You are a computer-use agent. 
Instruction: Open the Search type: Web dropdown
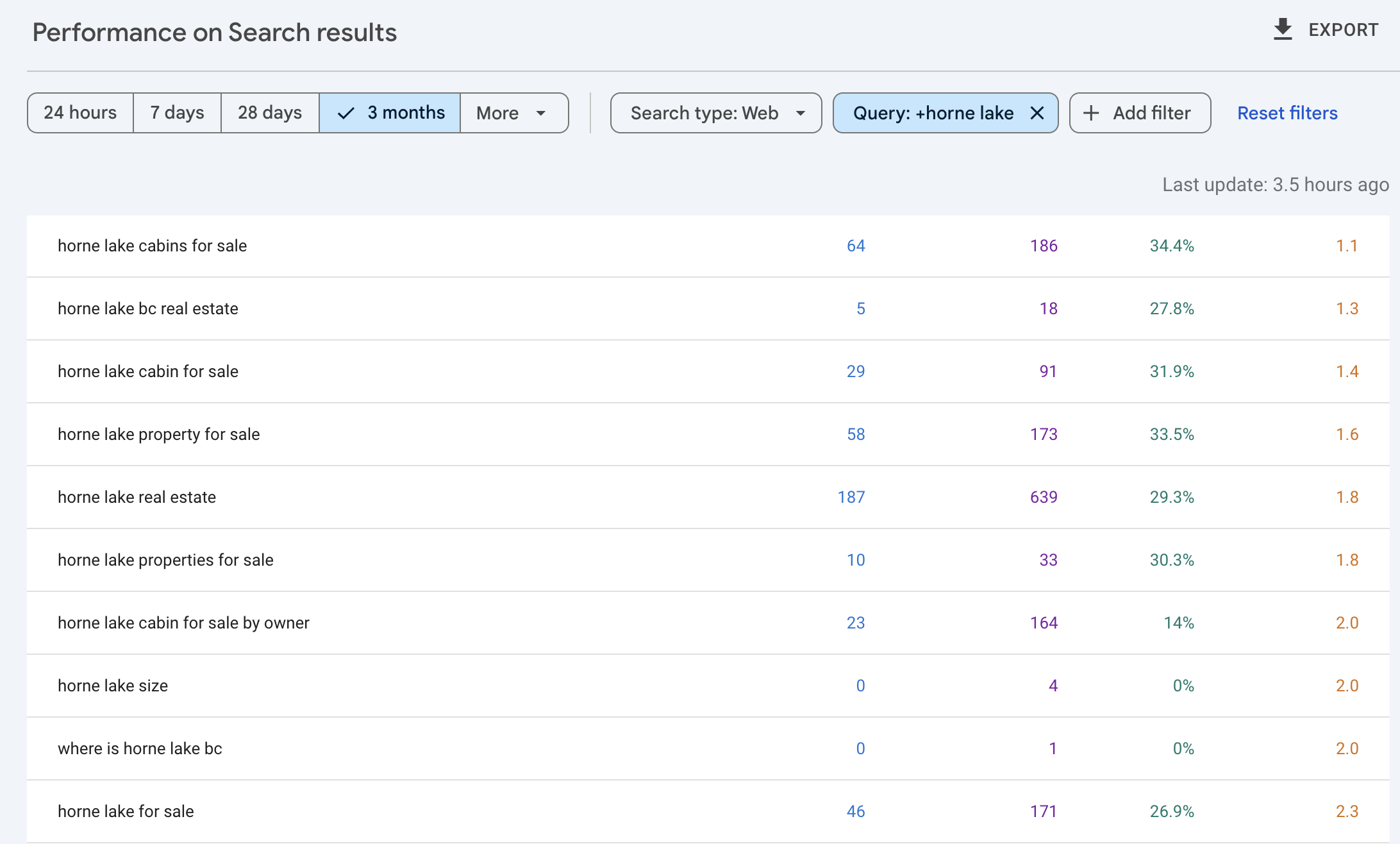tap(715, 113)
